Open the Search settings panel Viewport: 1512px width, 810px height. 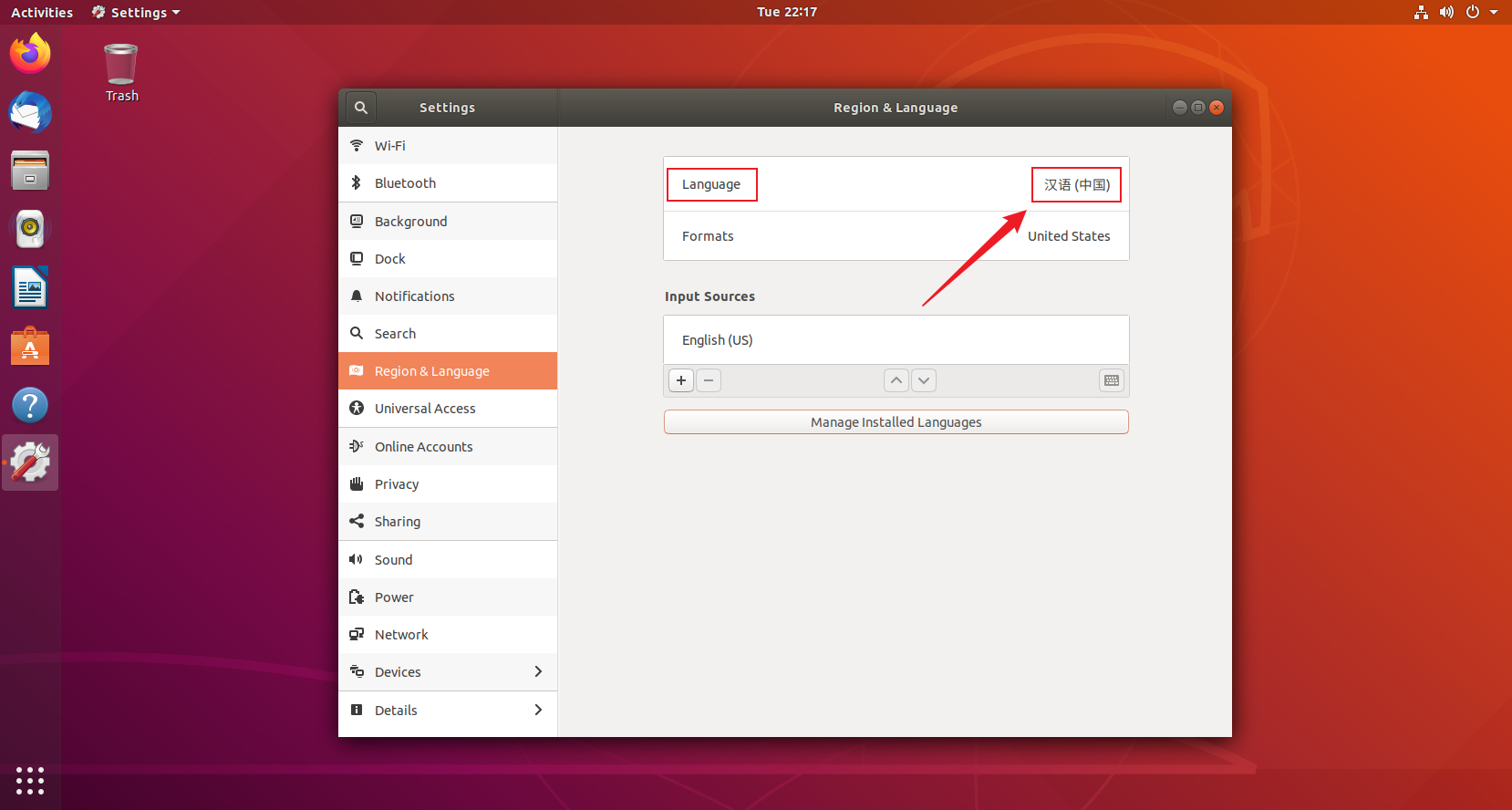[448, 334]
